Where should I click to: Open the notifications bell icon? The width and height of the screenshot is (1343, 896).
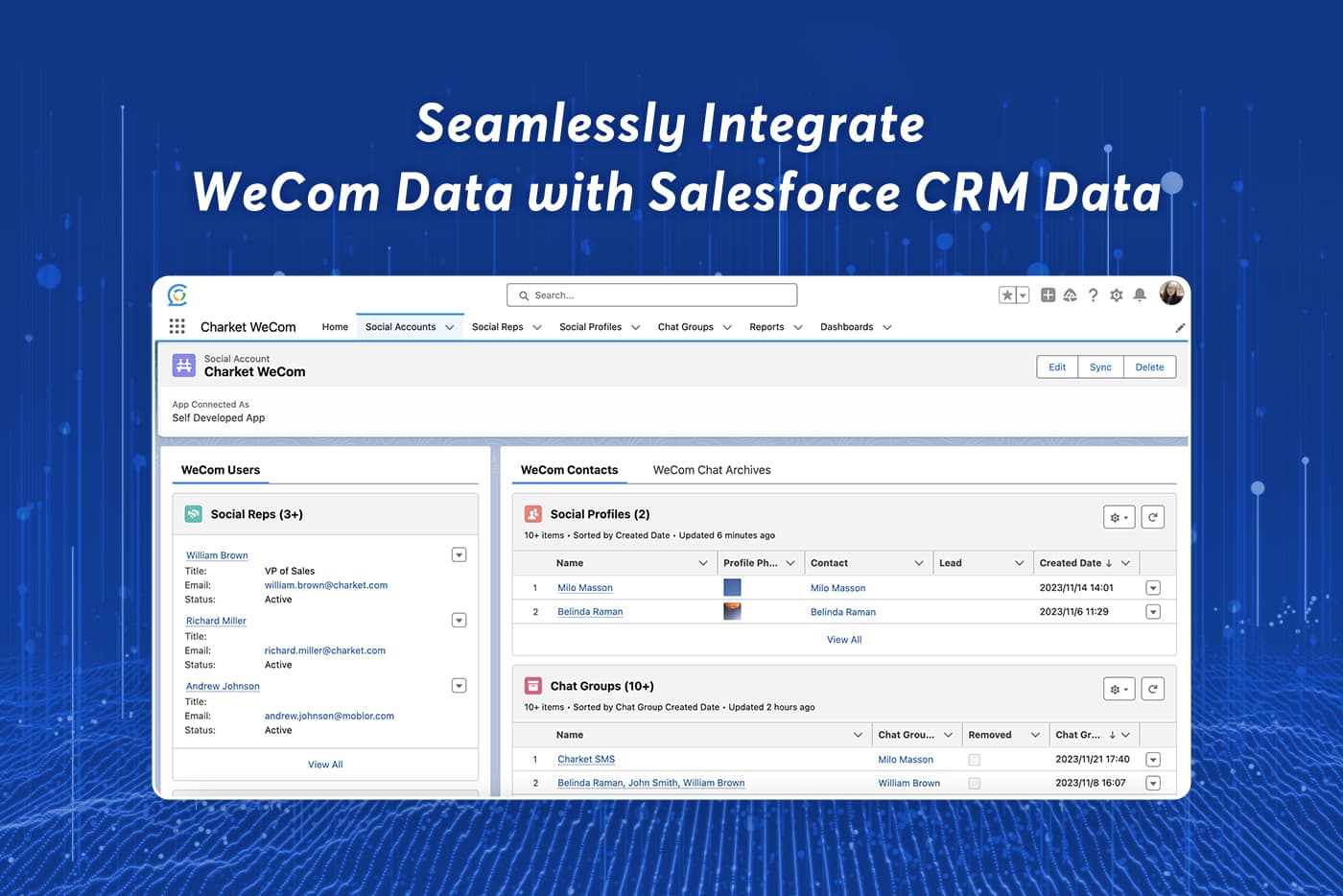tap(1140, 295)
